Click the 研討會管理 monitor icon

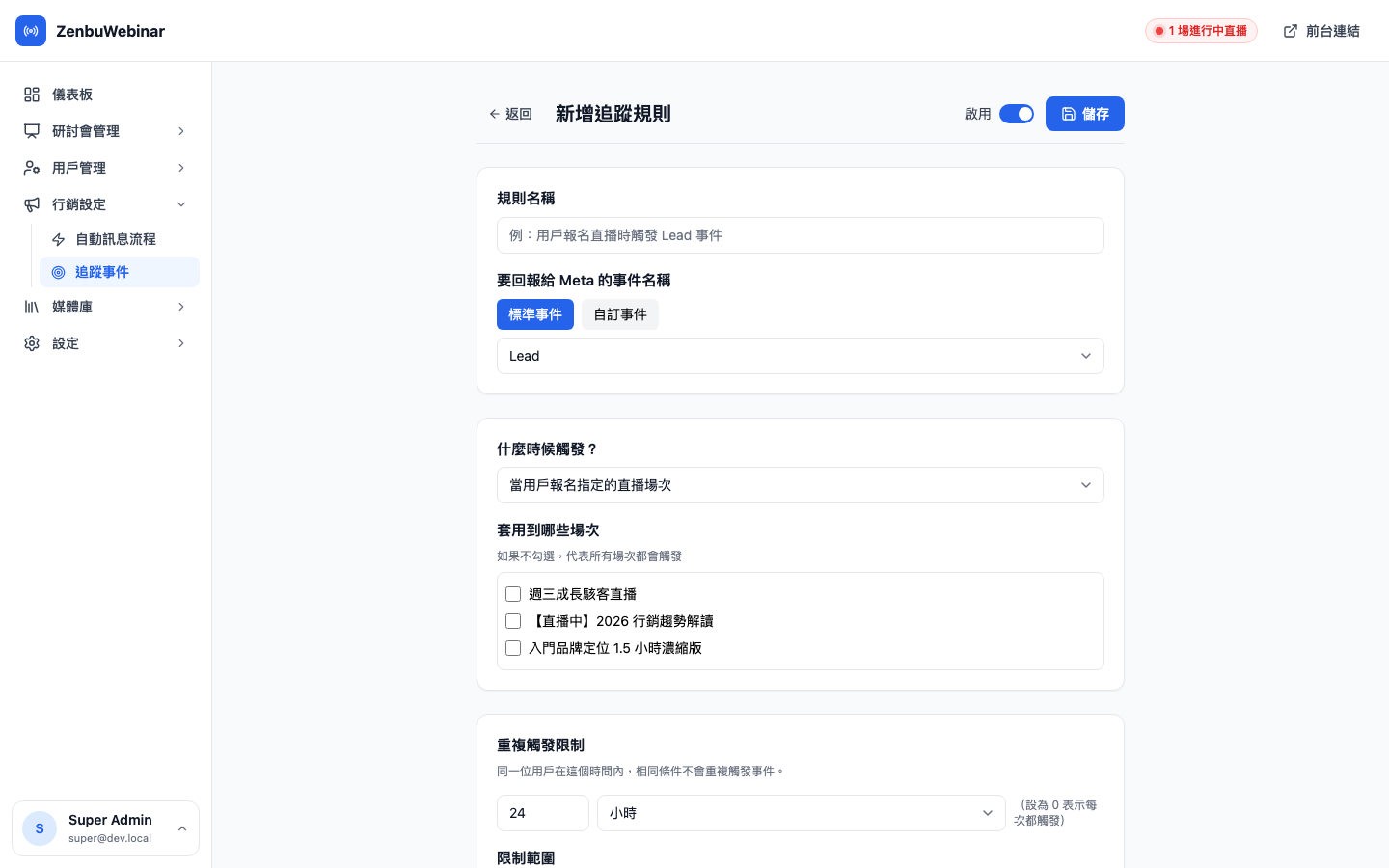pos(32,131)
